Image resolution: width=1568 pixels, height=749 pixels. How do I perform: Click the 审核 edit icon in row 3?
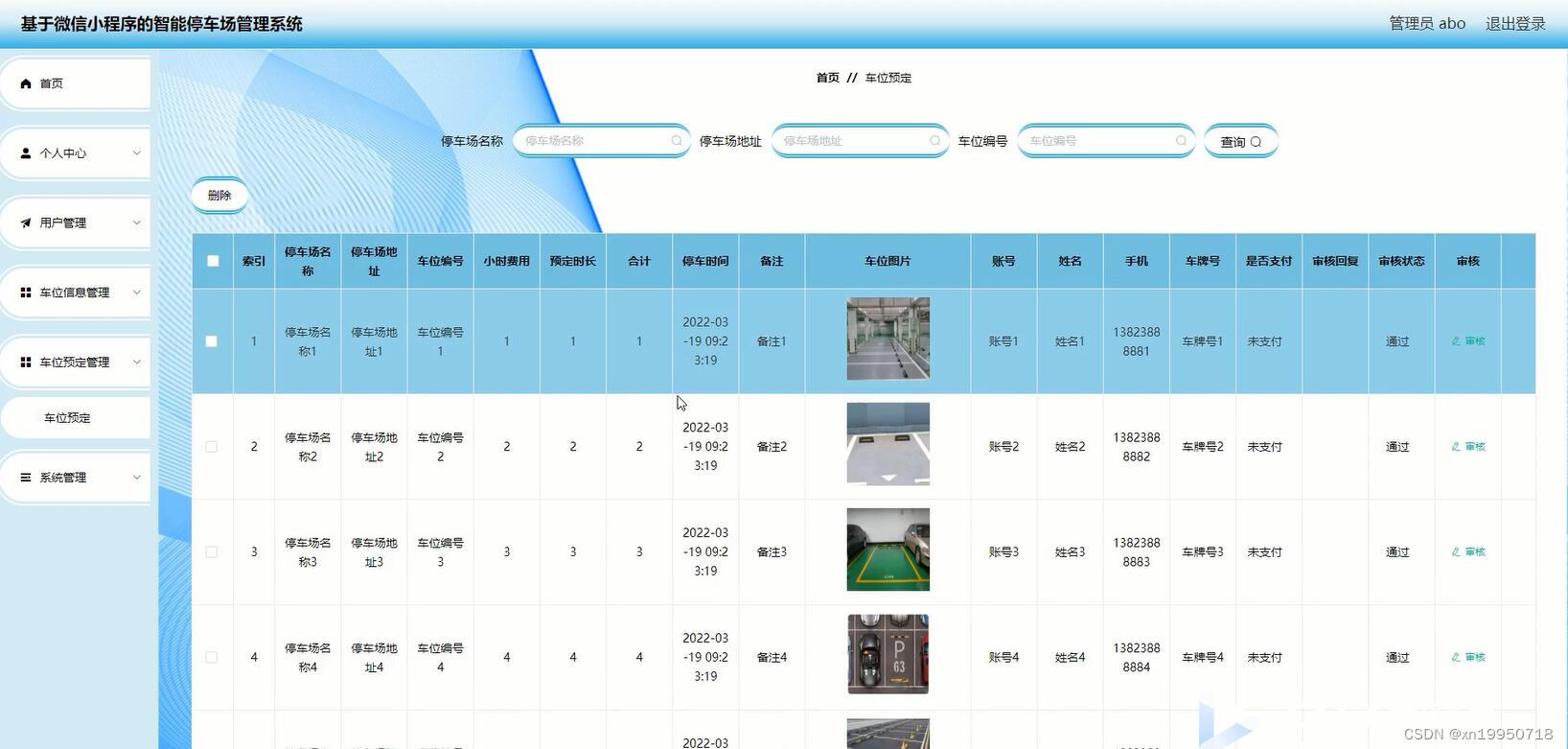point(1456,552)
